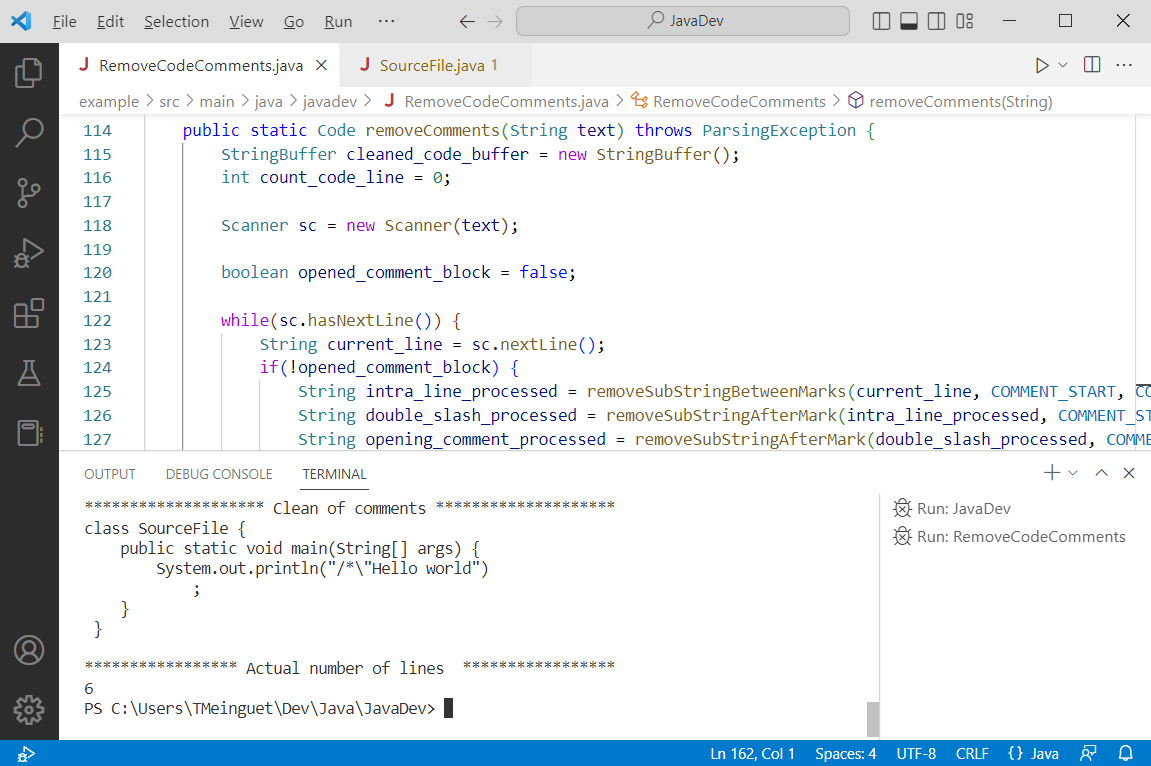Image resolution: width=1151 pixels, height=766 pixels.
Task: Switch to the SourceFile.java tab
Action: [x=431, y=66]
